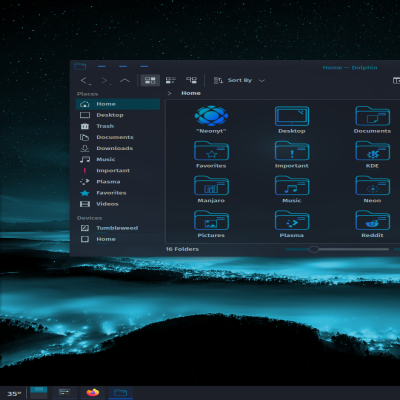Click the Sort By chevron arrow
400x400 pixels.
[x=262, y=81]
